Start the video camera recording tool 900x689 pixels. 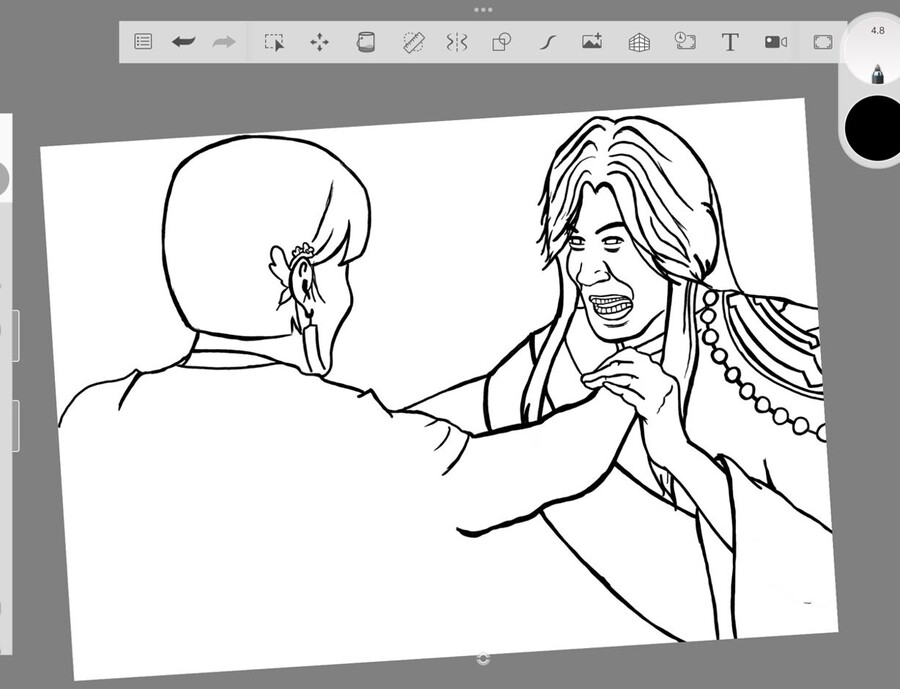click(x=776, y=42)
